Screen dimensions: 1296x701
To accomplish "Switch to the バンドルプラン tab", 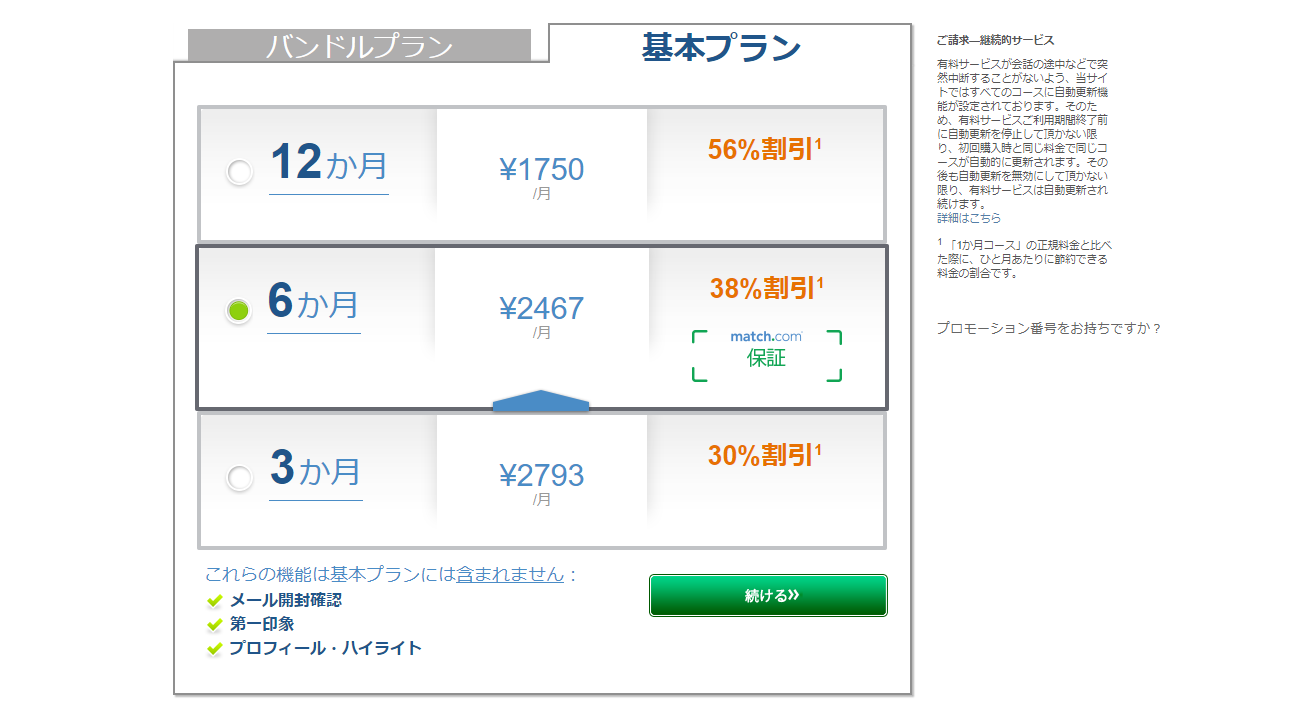I will pyautogui.click(x=359, y=46).
